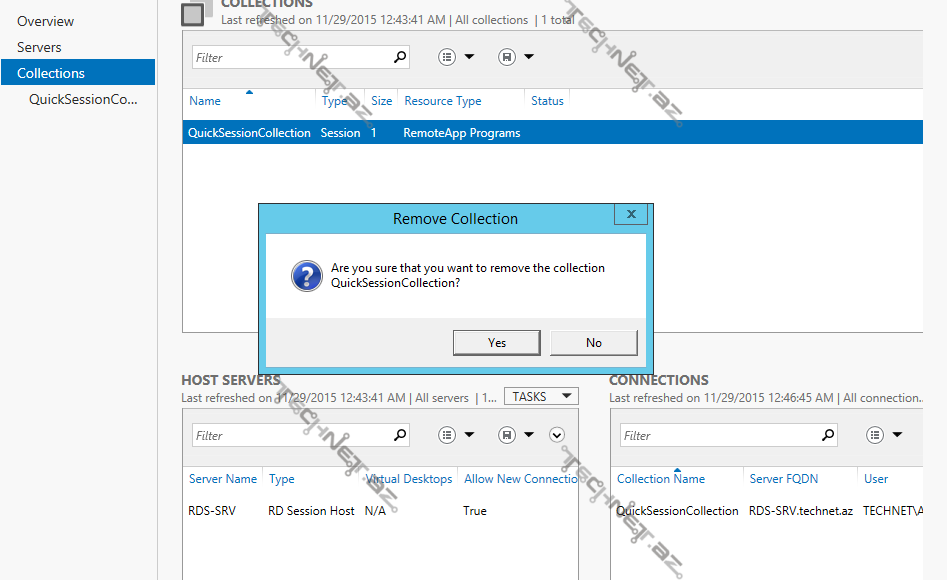Select Servers in the left navigation
Screen dimensions: 947x580
39,47
